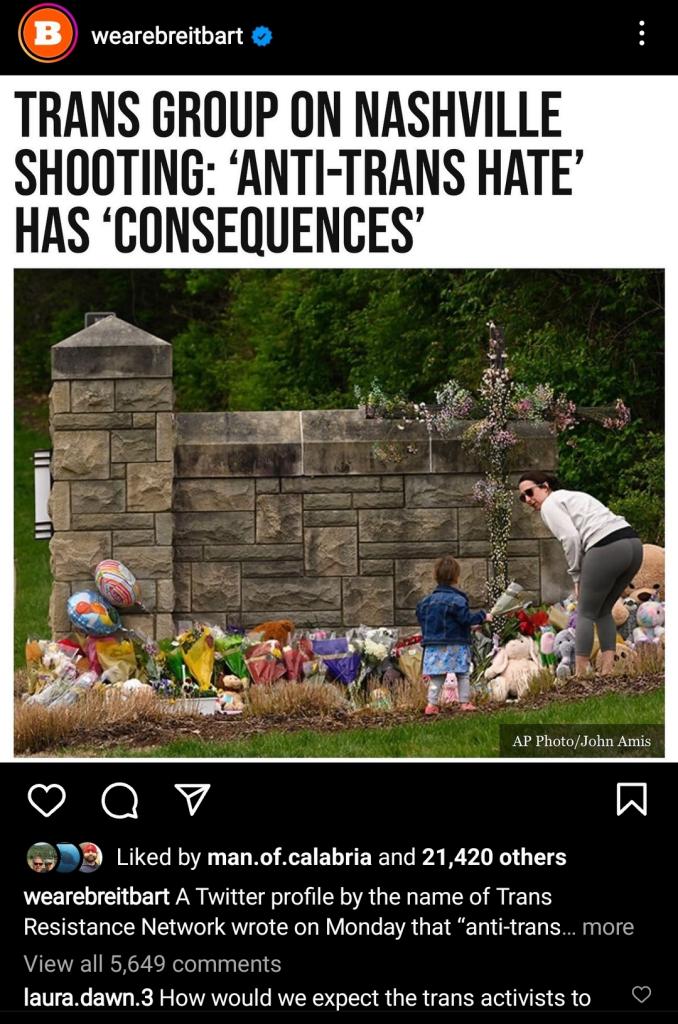View all 5,649 comments
678x1024 pixels.
pos(152,964)
